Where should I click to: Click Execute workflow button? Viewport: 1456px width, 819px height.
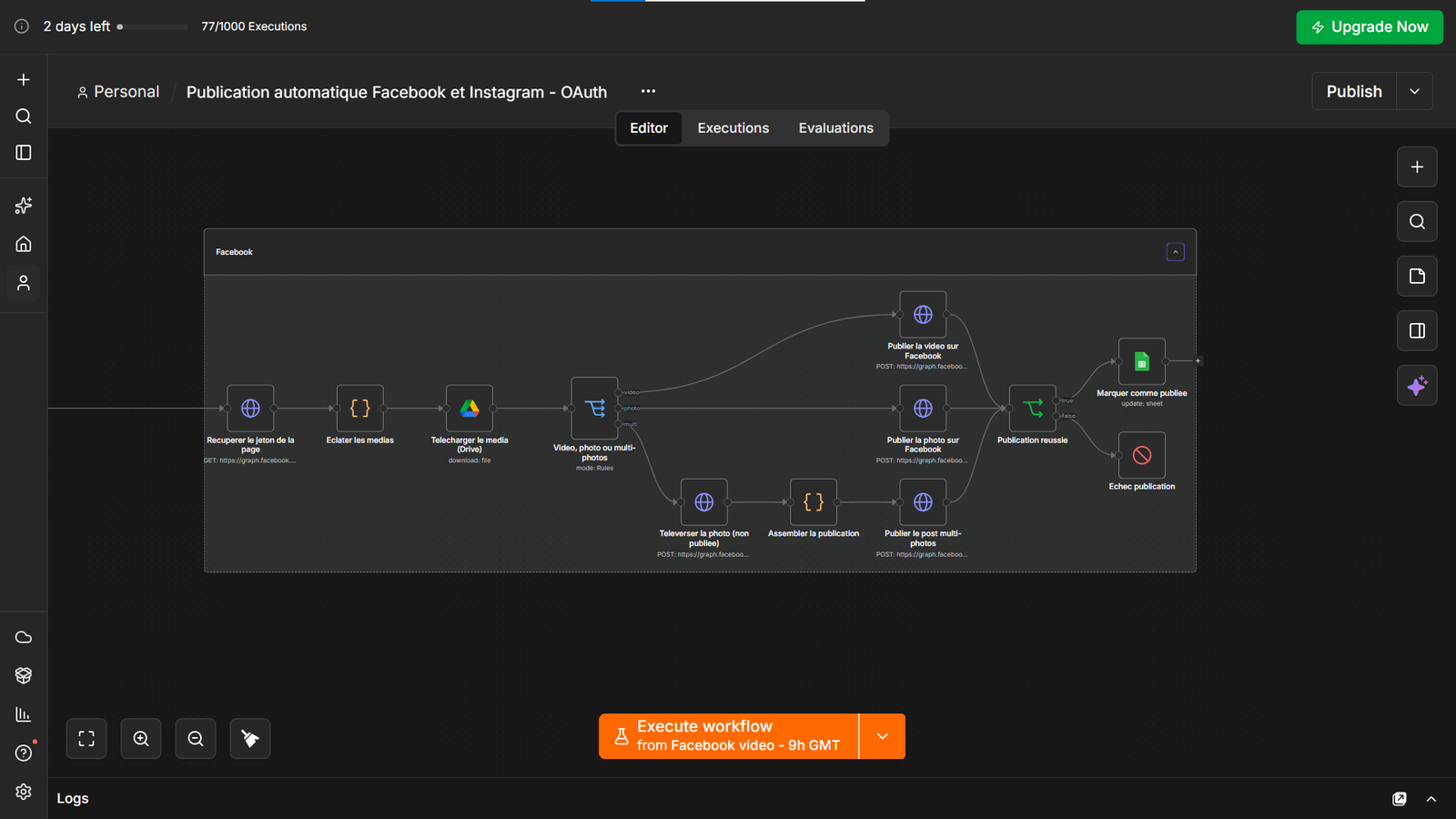pos(729,736)
